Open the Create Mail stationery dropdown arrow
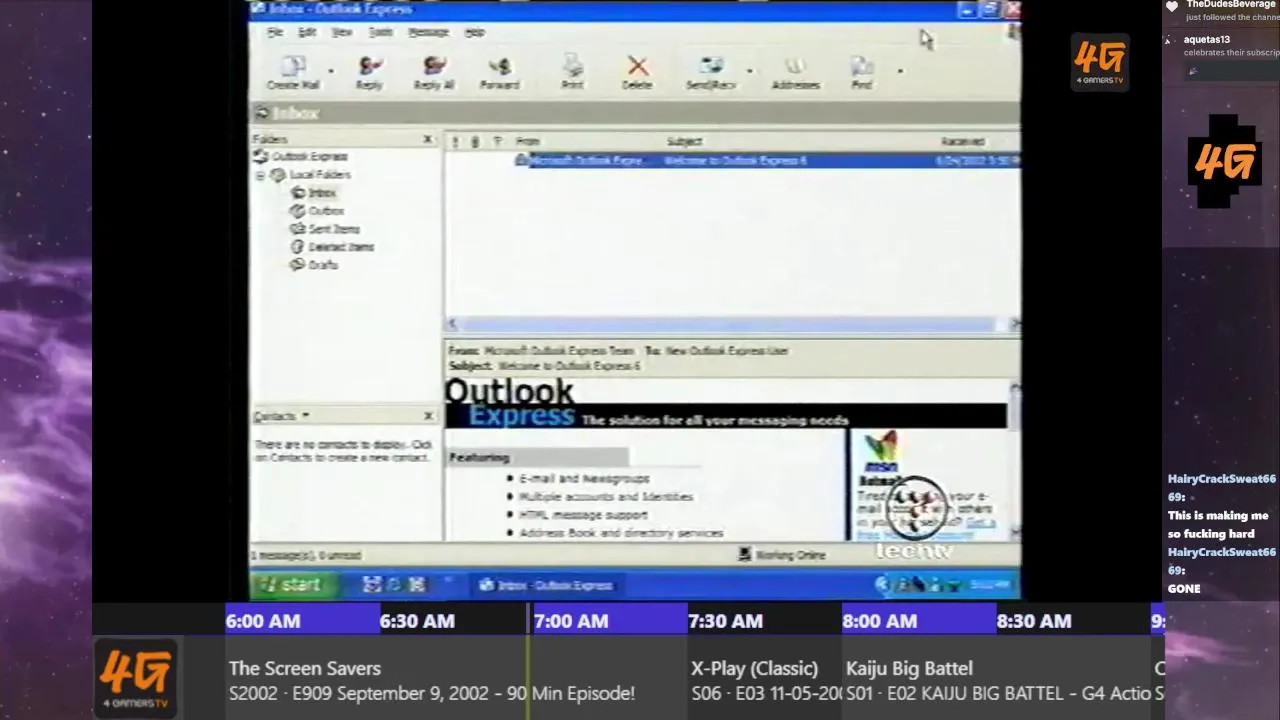 pos(331,72)
